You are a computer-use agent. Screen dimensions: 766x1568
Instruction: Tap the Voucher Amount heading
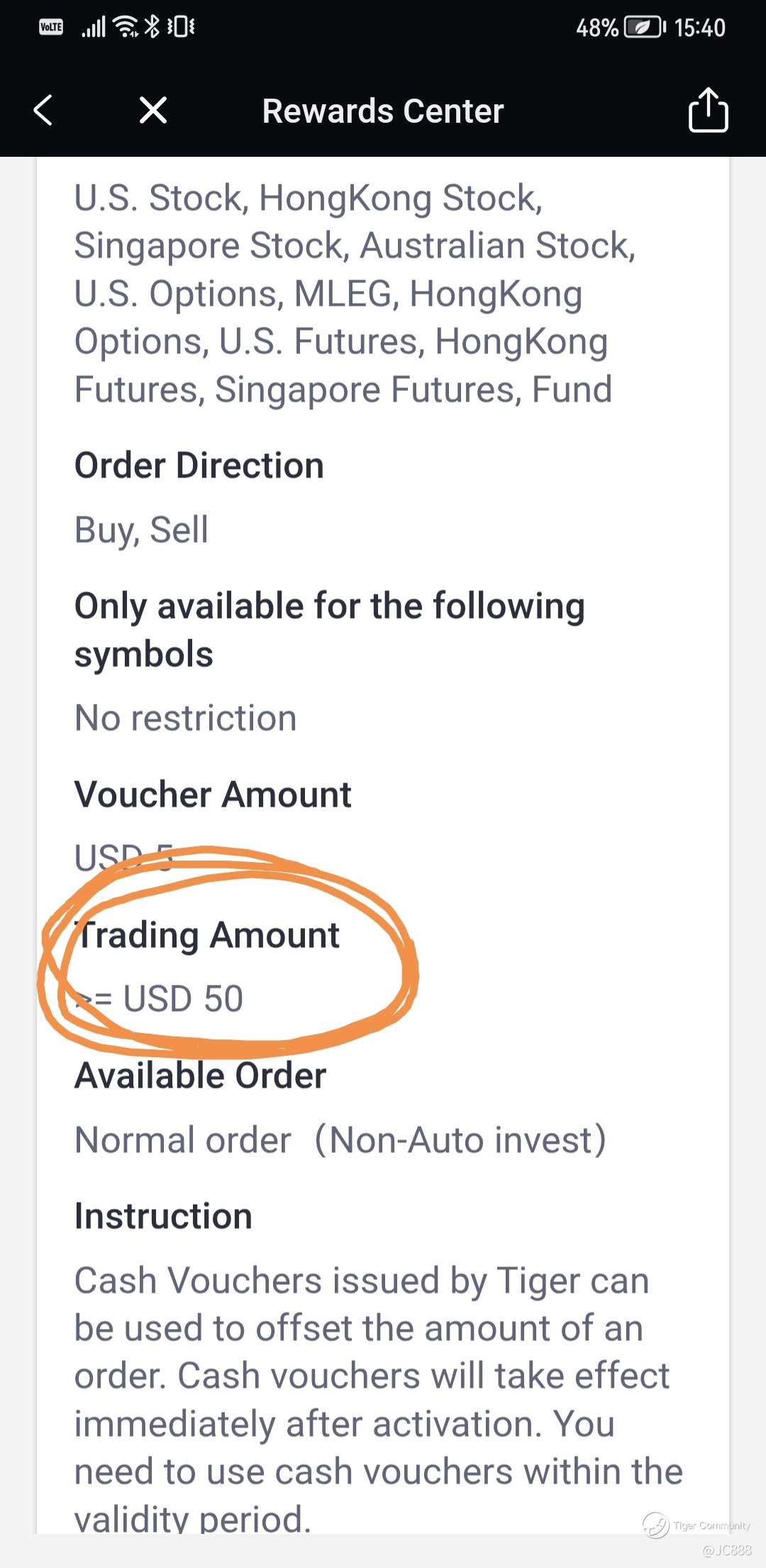(213, 795)
